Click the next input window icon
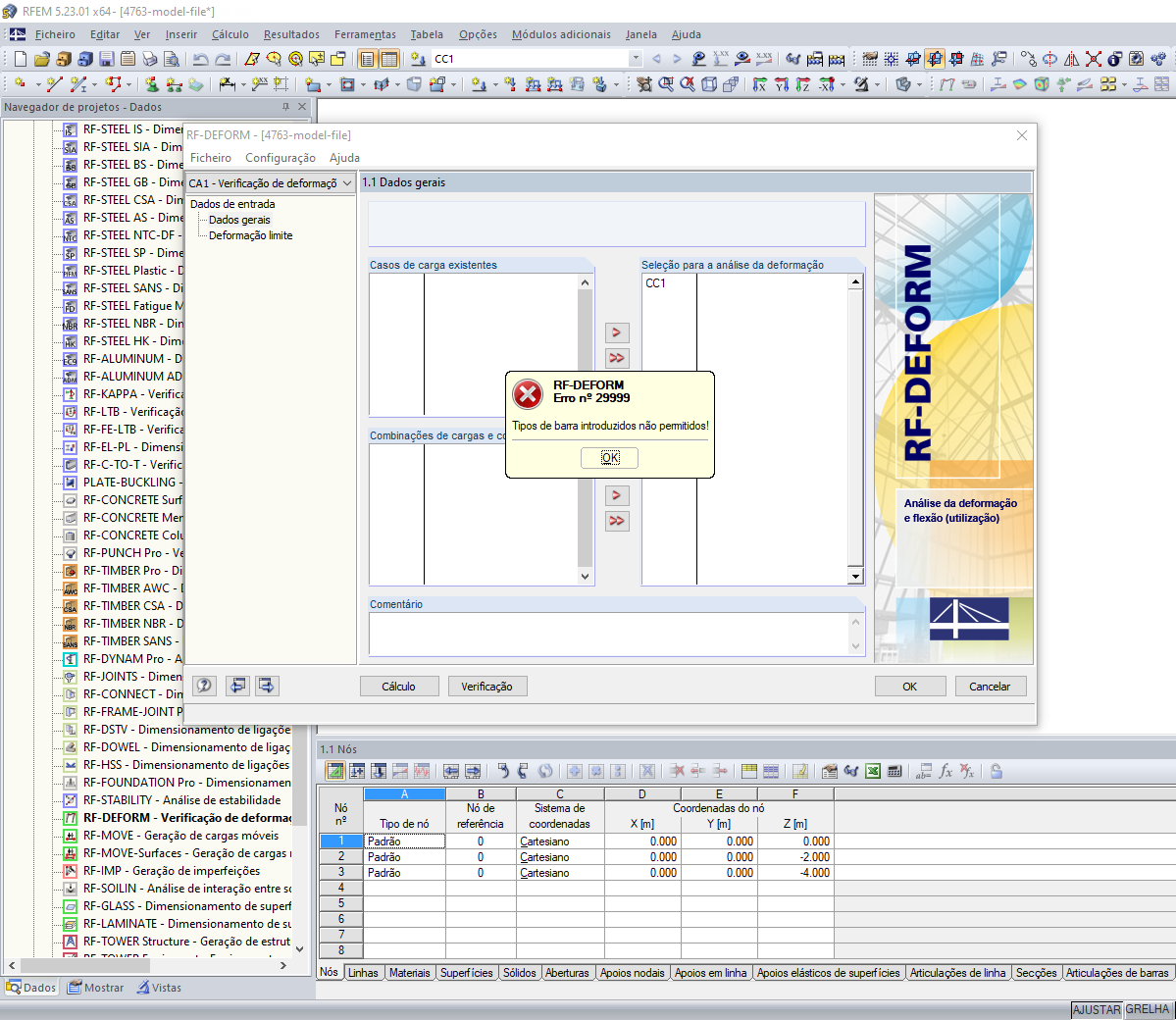 (266, 686)
